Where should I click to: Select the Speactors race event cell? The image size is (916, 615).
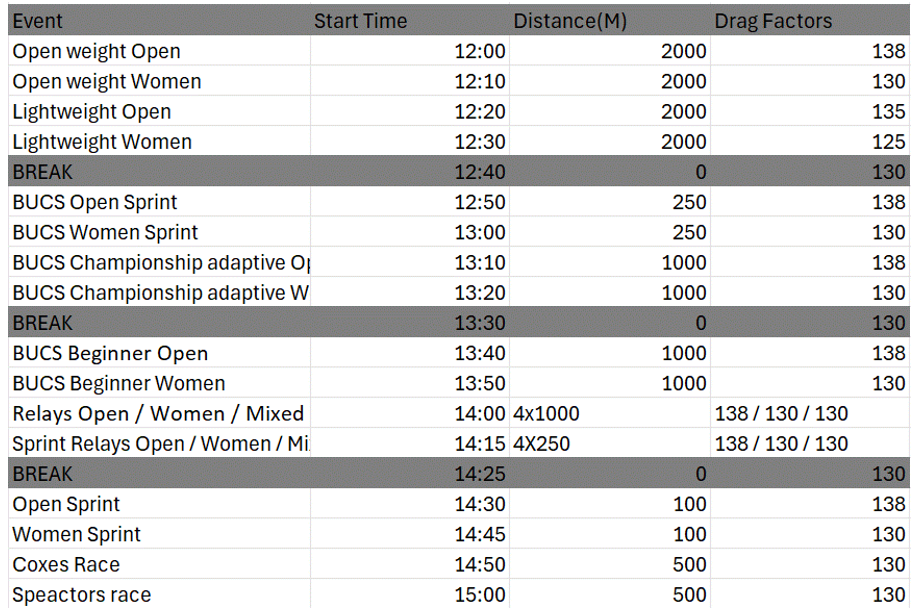pos(158,595)
